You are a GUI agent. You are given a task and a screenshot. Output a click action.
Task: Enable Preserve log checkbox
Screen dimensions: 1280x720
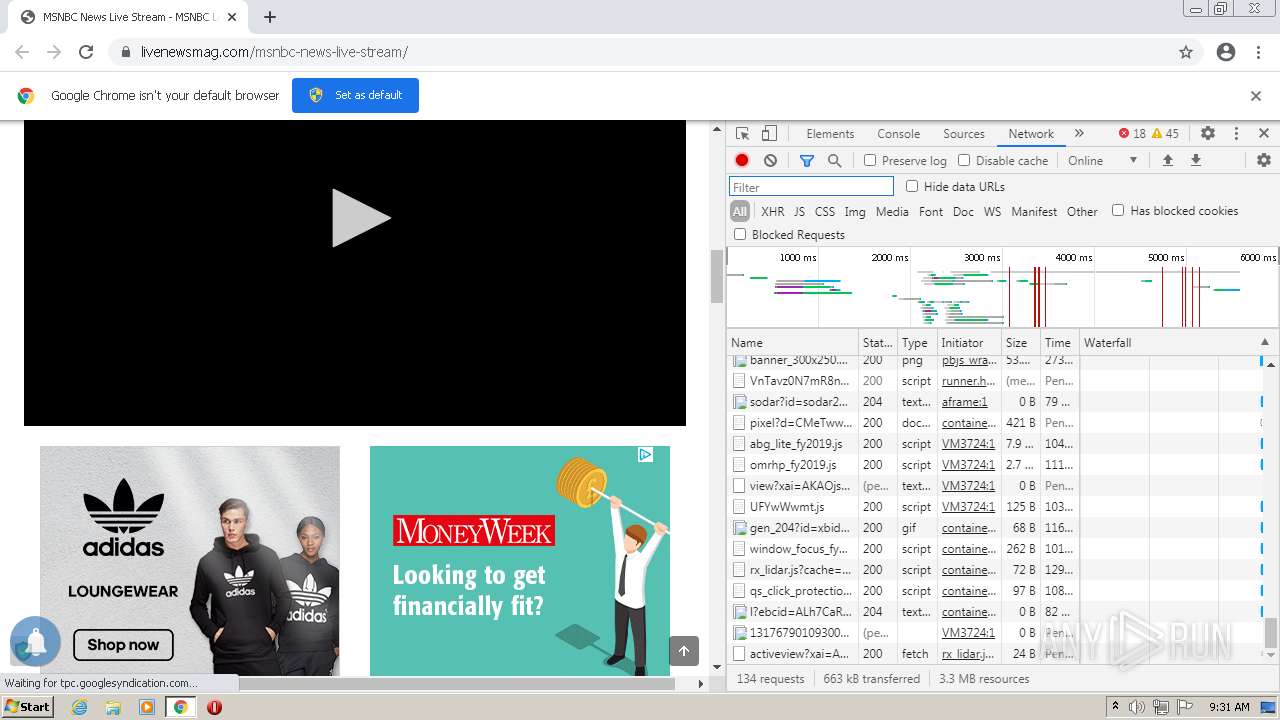click(870, 160)
